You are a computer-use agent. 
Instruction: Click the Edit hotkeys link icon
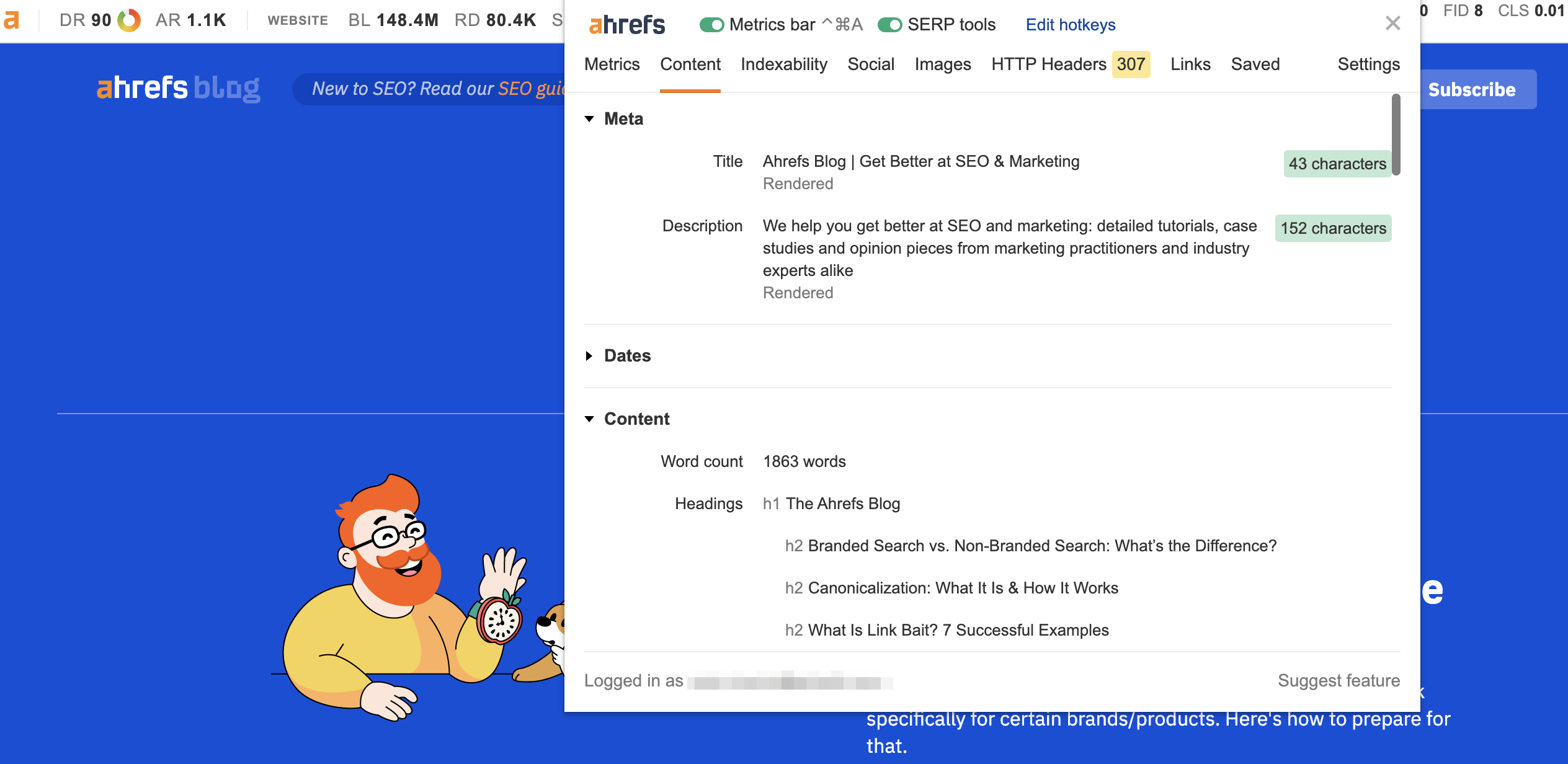click(x=1072, y=23)
